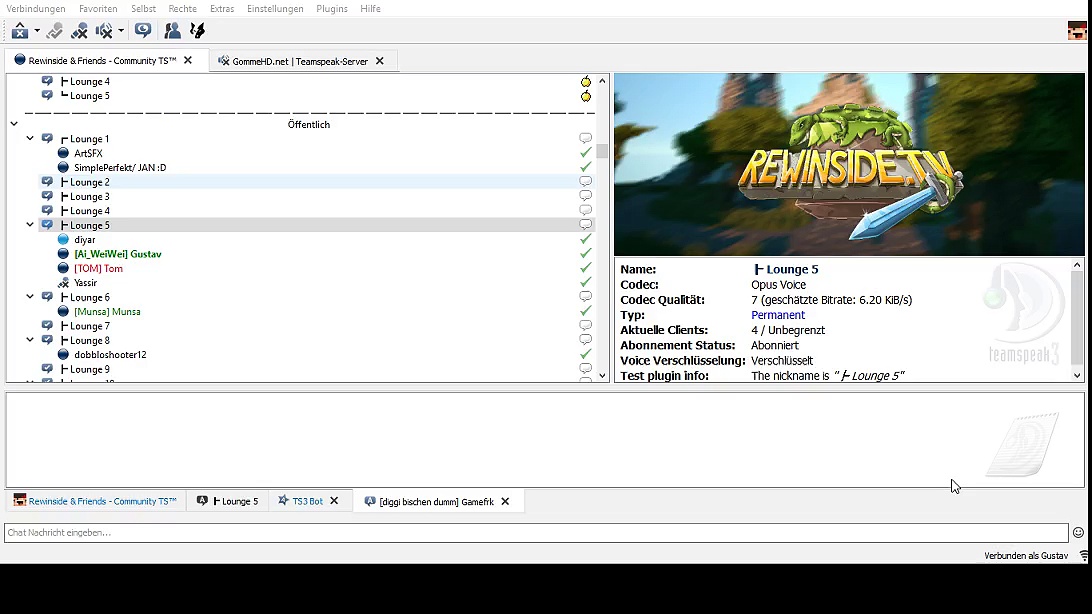Open the emoji smiley picker
Screen dimensions: 1092x614
pos(1078,533)
